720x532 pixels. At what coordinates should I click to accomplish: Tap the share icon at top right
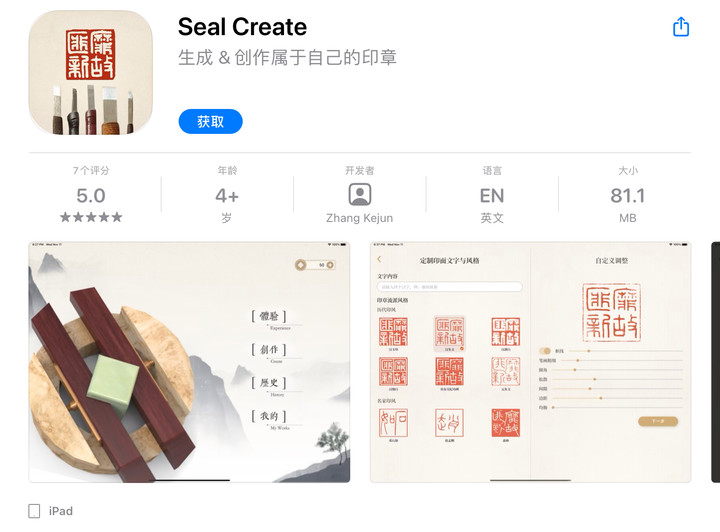pyautogui.click(x=681, y=27)
